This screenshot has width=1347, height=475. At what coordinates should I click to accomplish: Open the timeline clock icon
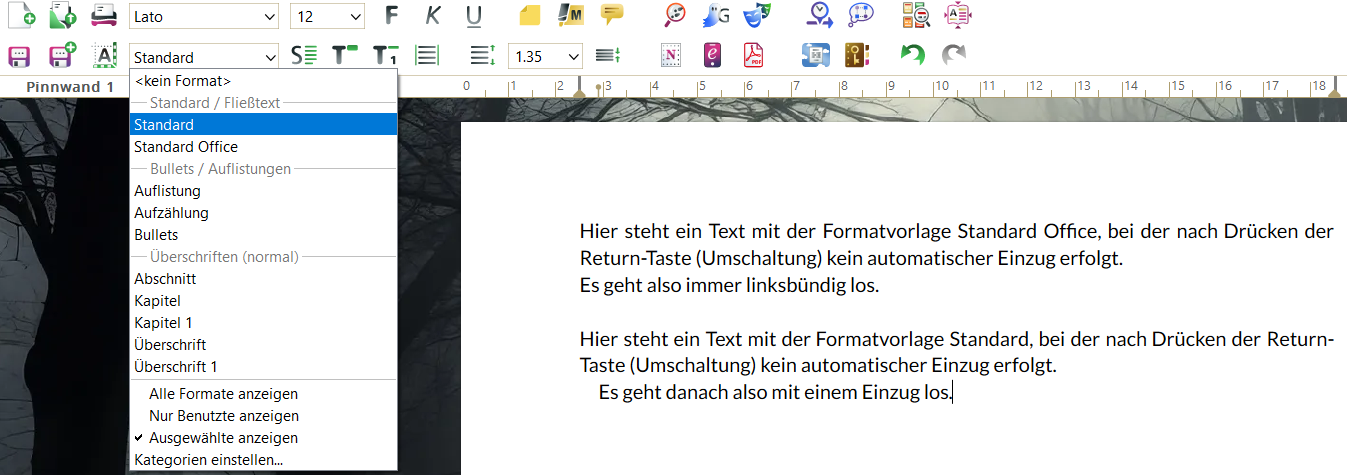coord(820,16)
